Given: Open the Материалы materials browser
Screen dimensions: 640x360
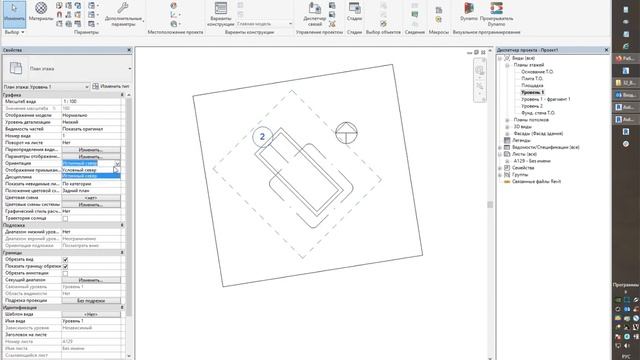Looking at the screenshot, I should point(41,11).
